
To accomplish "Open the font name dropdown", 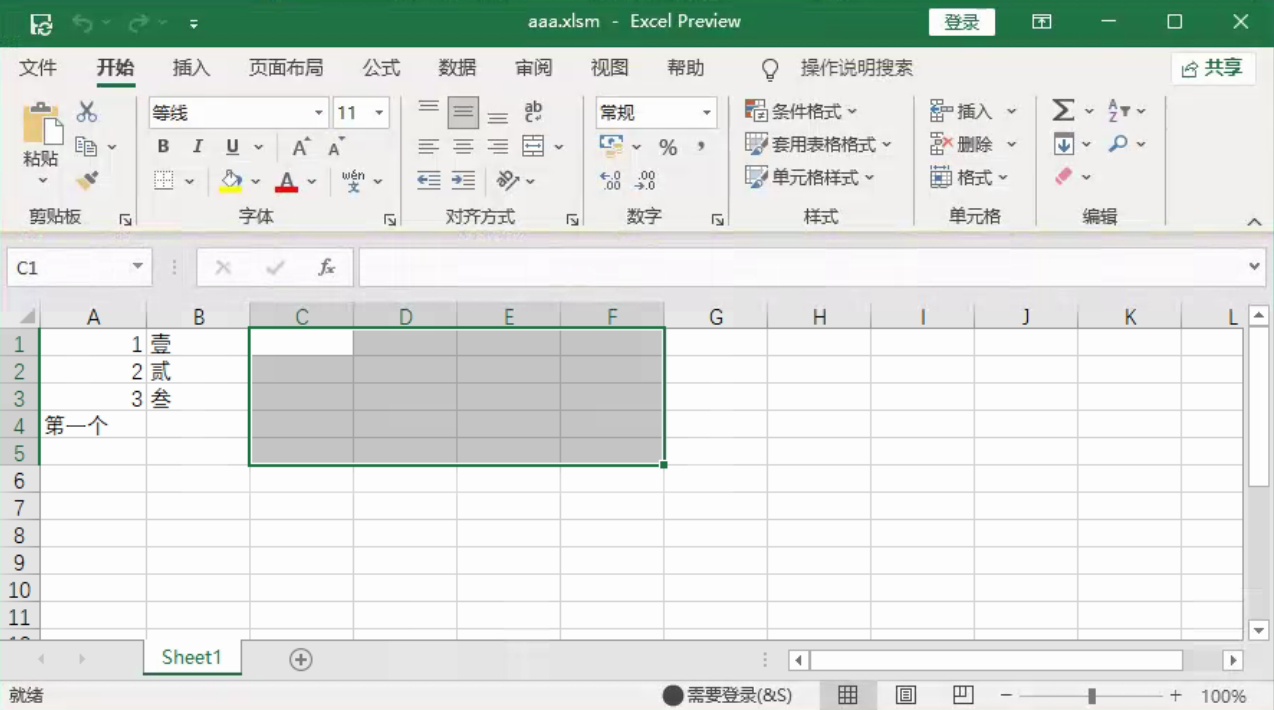I will point(319,113).
